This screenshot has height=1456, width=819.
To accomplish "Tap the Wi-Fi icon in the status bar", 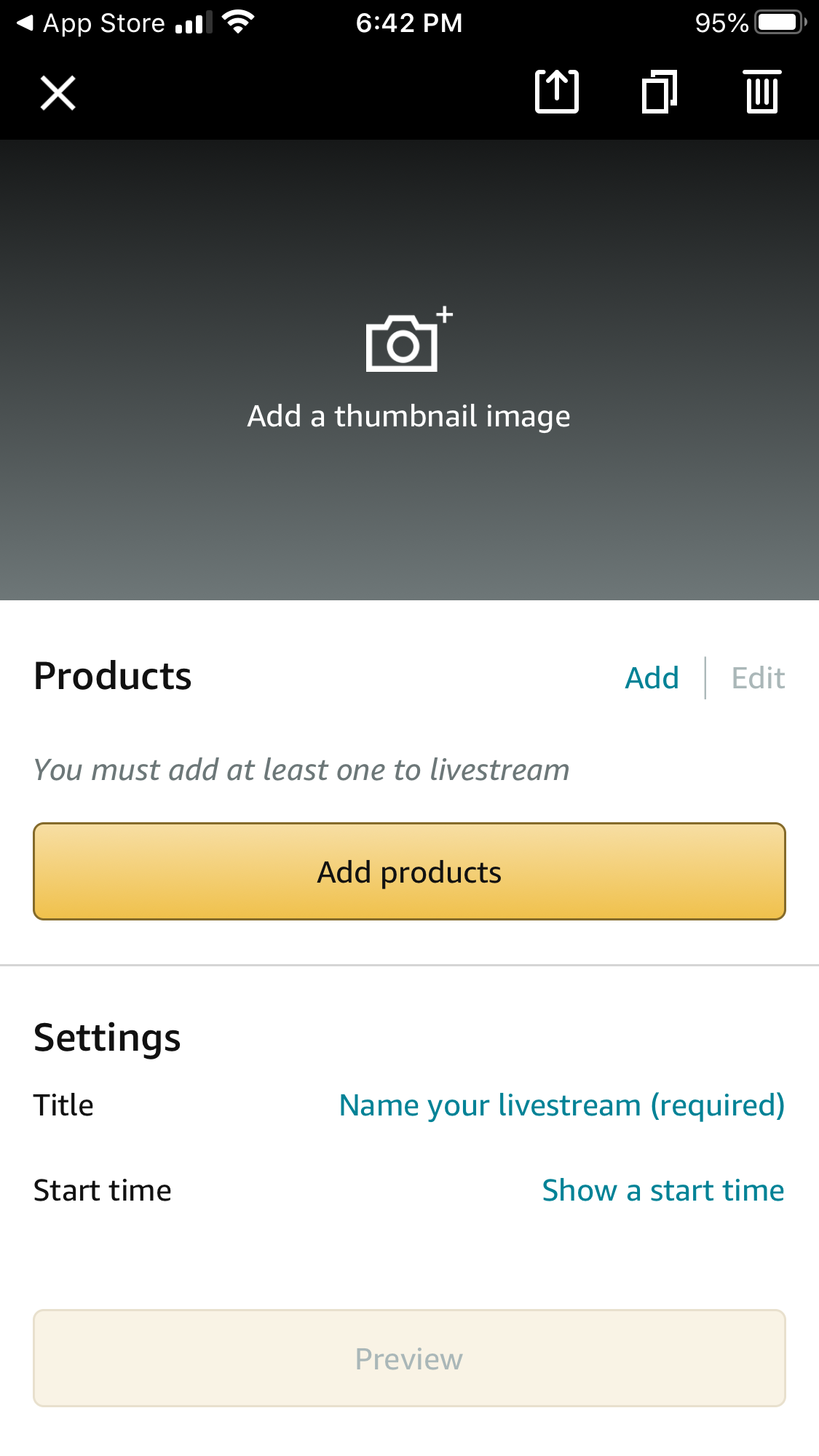I will (x=237, y=23).
